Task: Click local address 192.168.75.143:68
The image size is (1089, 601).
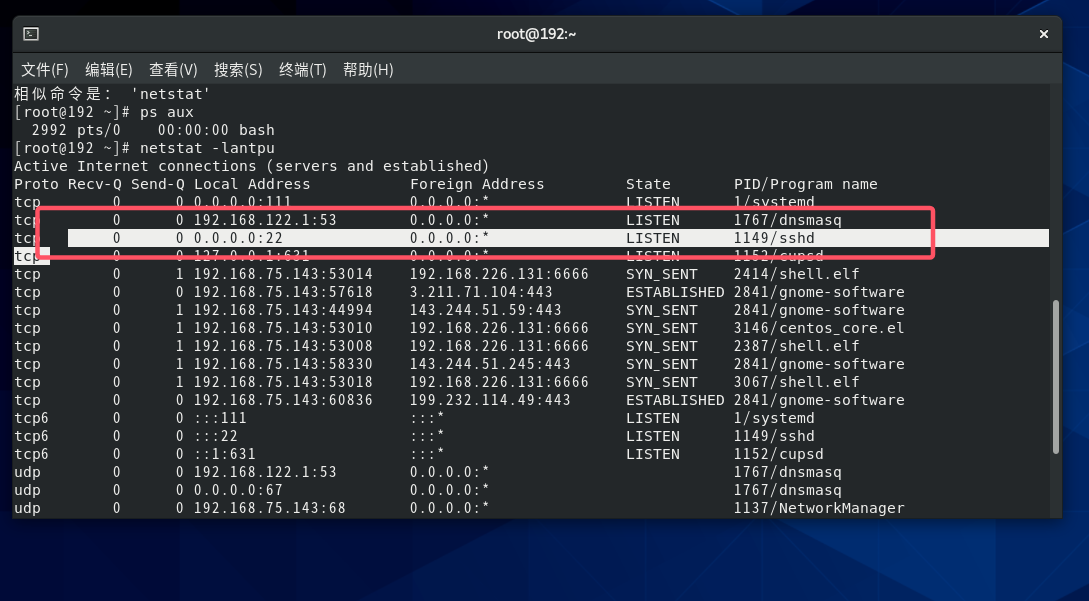Action: pos(269,509)
